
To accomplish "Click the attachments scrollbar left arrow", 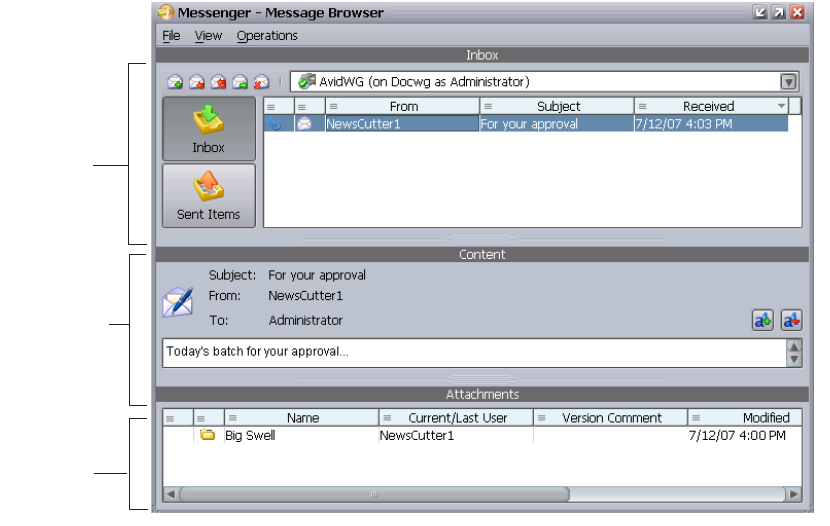I will [170, 494].
